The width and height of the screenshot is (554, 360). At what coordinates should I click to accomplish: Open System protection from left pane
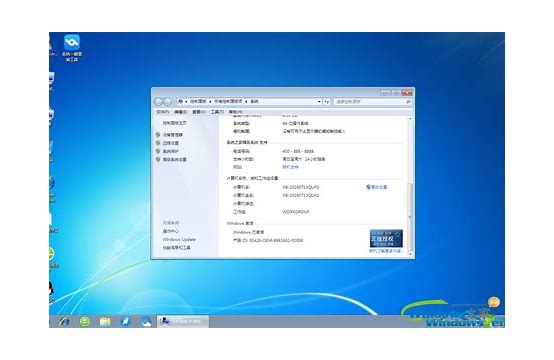[x=171, y=151]
